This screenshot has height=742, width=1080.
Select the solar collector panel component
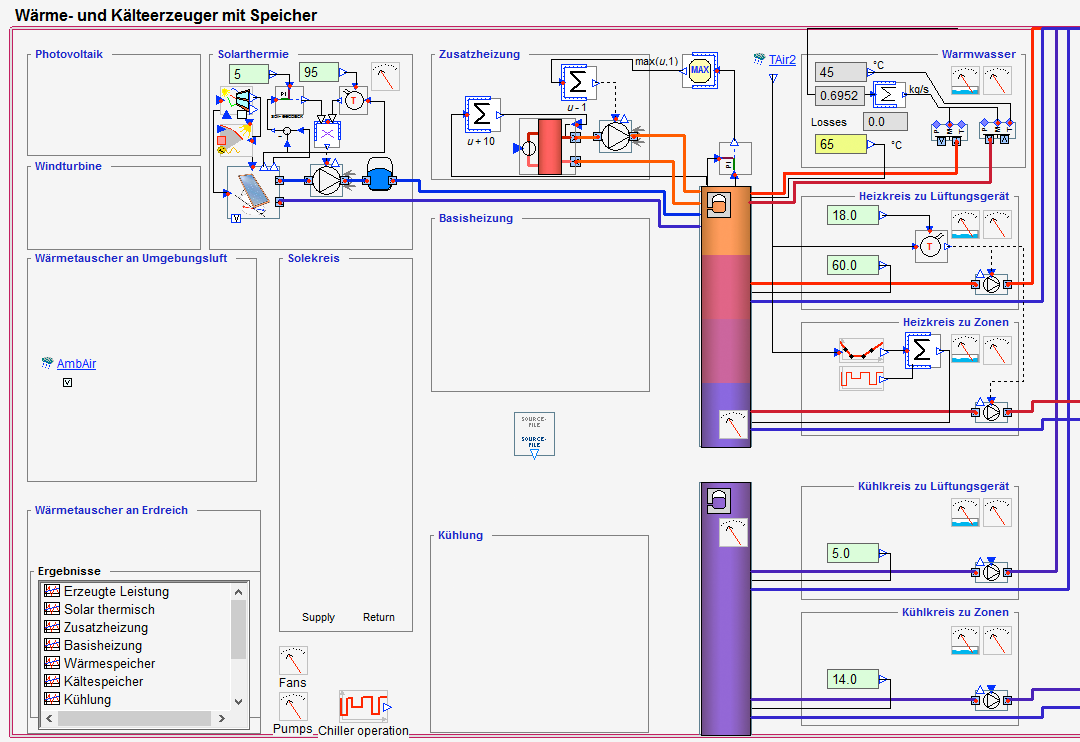pyautogui.click(x=252, y=191)
